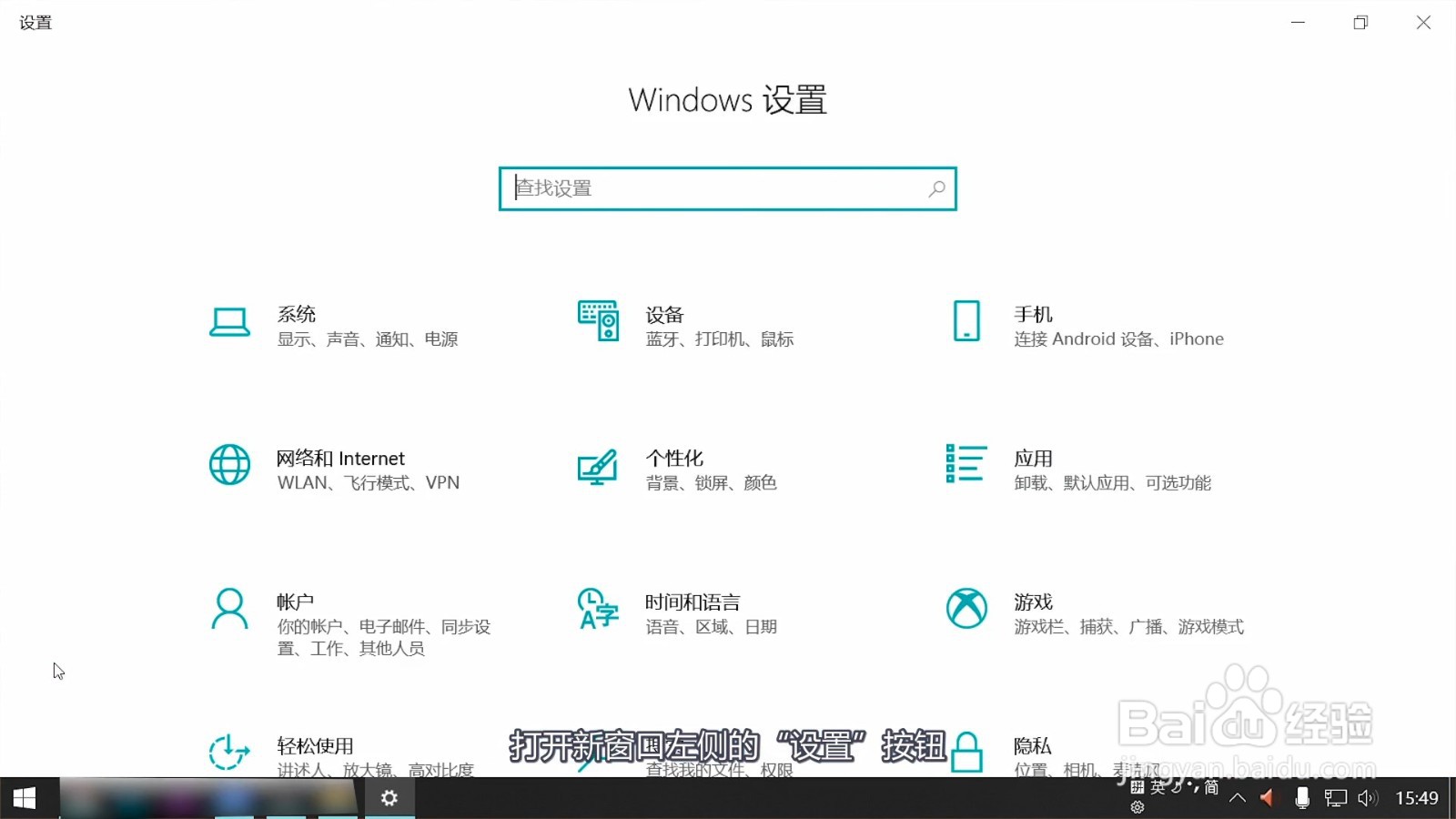Open the 应用 (Apps) list icon
Viewport: 1456px width, 819px height.
966,463
